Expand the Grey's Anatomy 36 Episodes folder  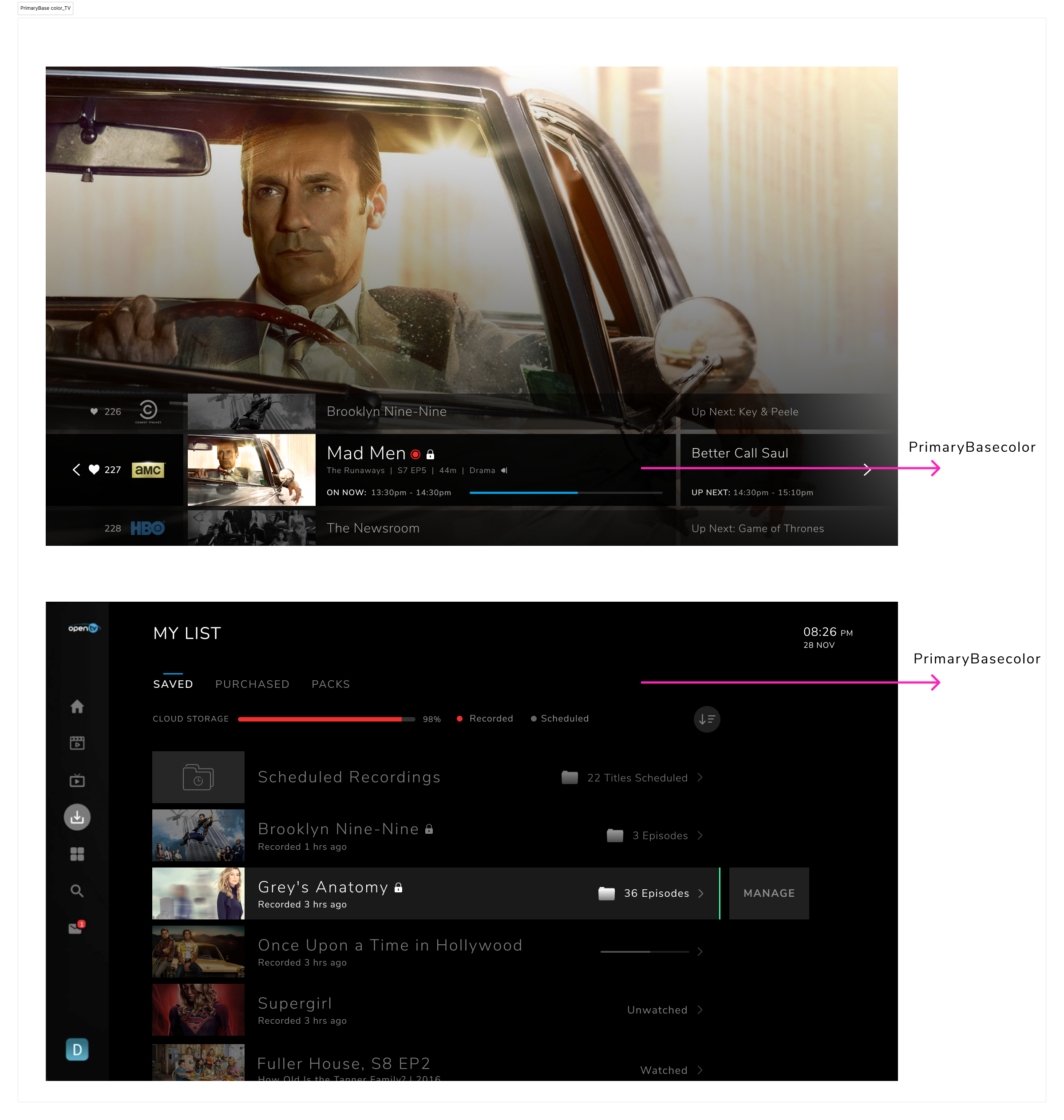tap(702, 893)
